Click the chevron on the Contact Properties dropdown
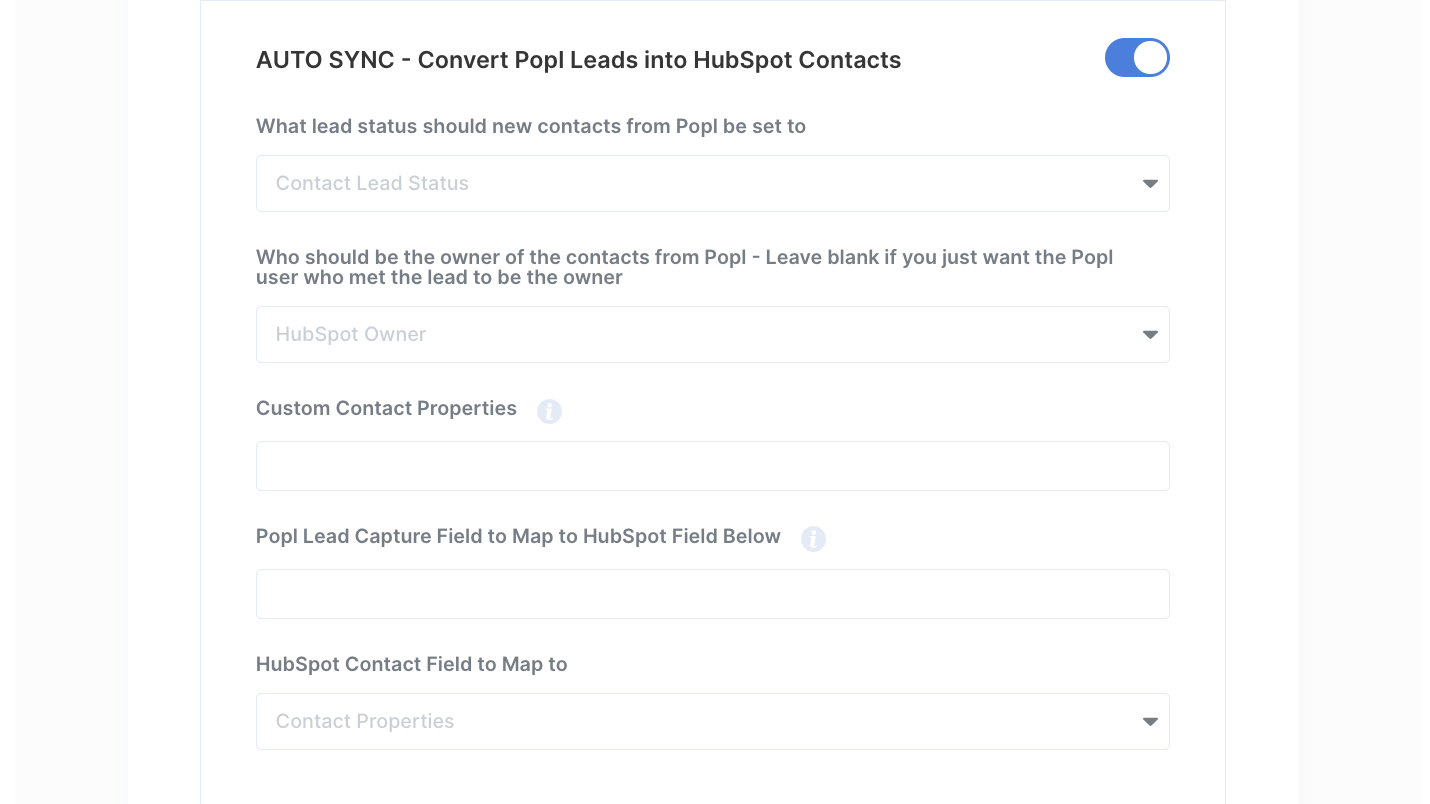Screen dimensions: 1430x804 tap(1148, 721)
